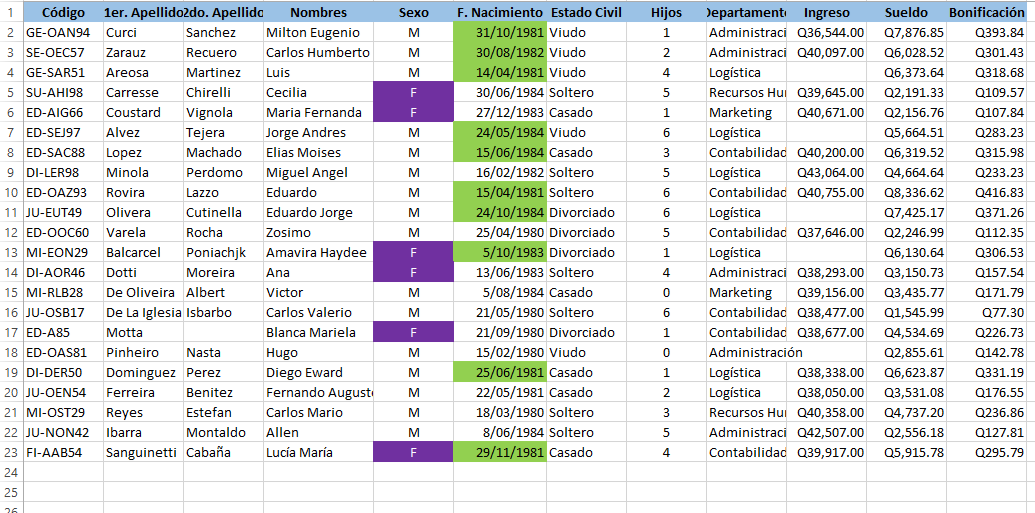This screenshot has height=513, width=1035.
Task: Select the green cell dated 29/11/1981
Action: click(500, 453)
